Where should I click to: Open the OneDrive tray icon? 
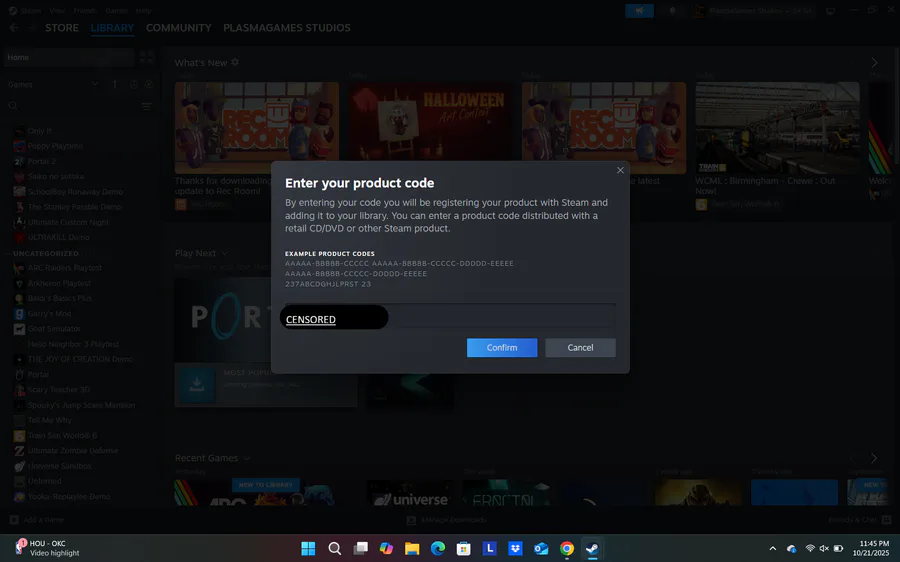tap(792, 549)
